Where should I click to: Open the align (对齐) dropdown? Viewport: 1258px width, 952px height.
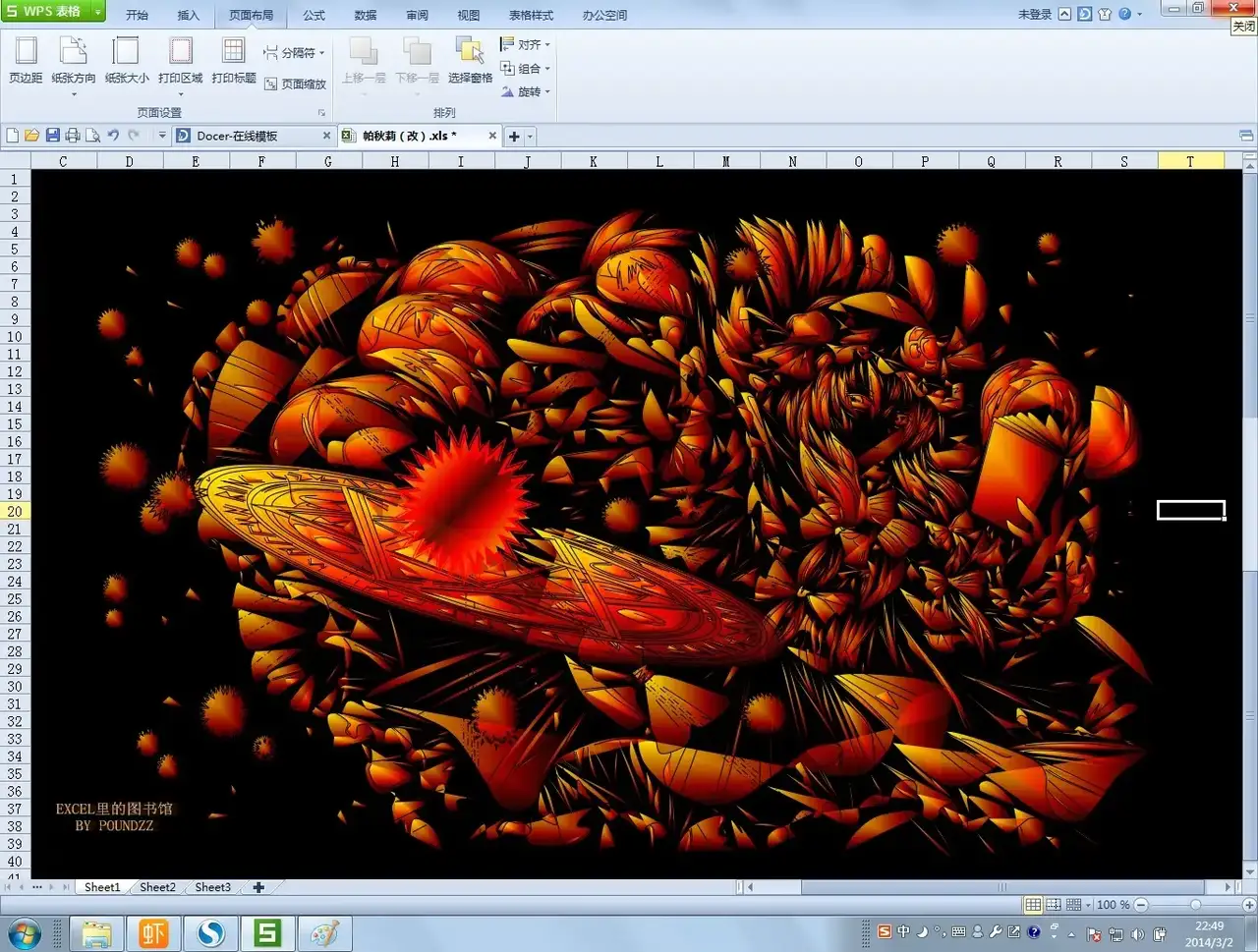546,45
